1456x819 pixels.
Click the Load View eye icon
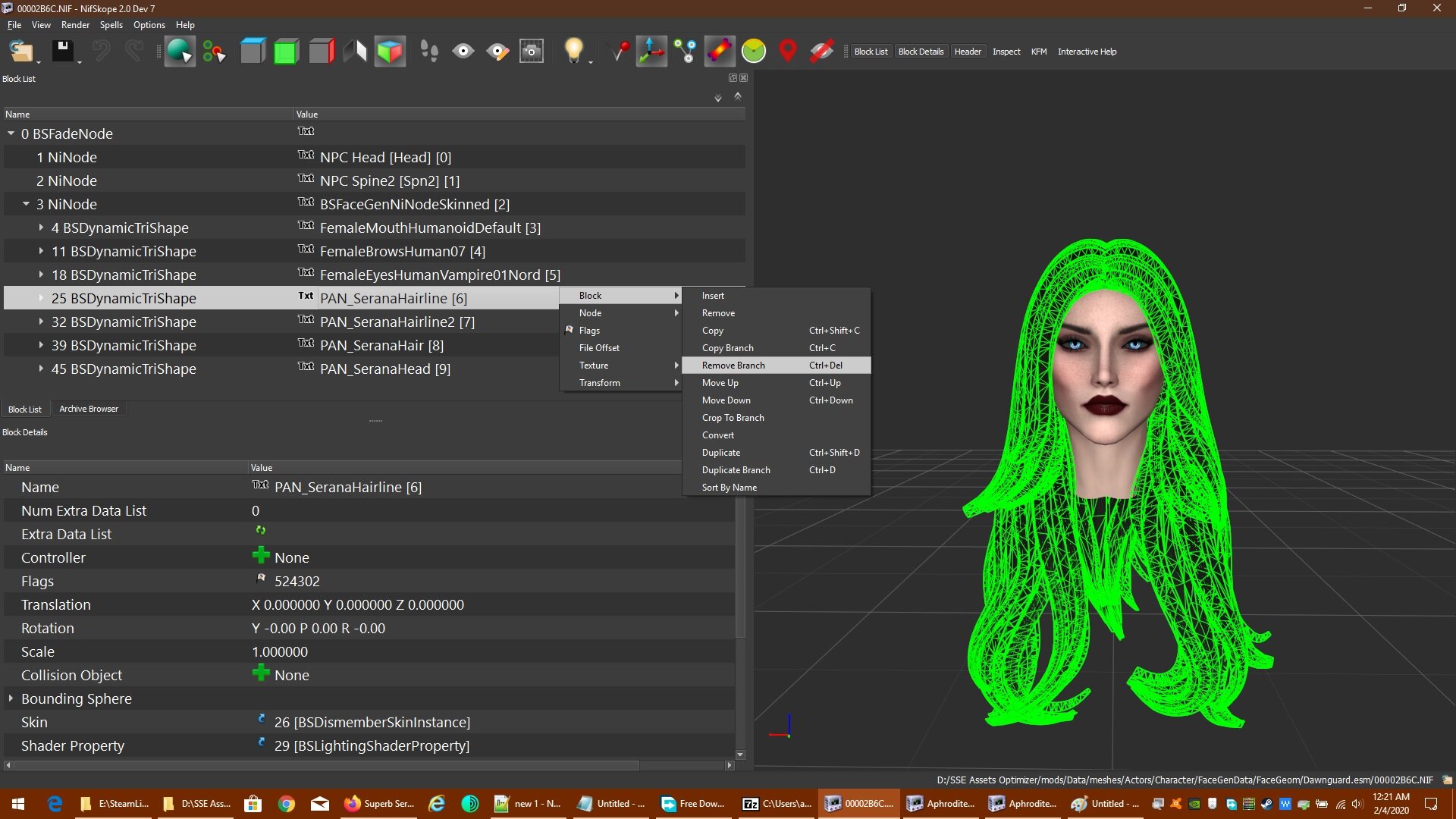[x=463, y=52]
